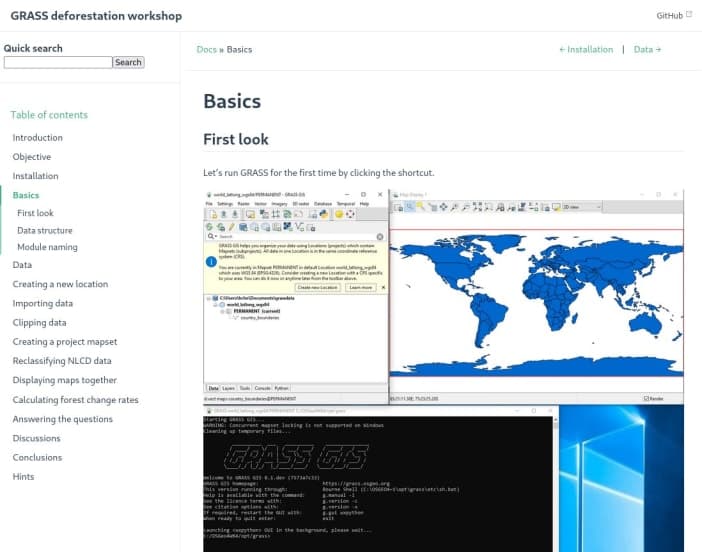Focus the Quick search text field
Screen dimensions: 702x552
(x=58, y=62)
